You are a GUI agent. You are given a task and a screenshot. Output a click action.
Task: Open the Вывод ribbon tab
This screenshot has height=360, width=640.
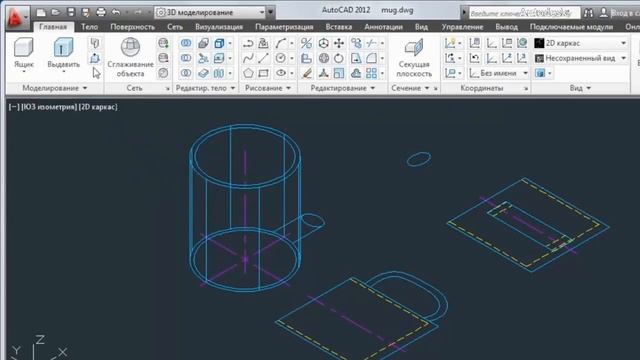(x=507, y=27)
